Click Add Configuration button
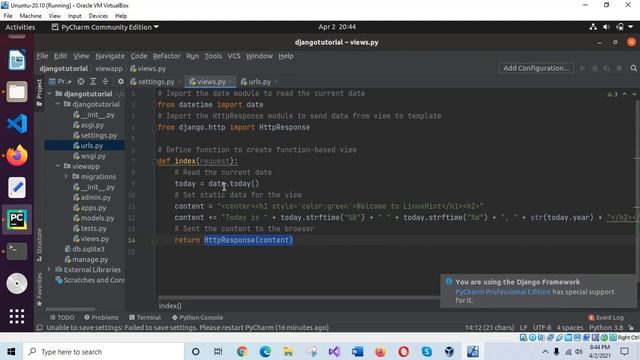 536,68
